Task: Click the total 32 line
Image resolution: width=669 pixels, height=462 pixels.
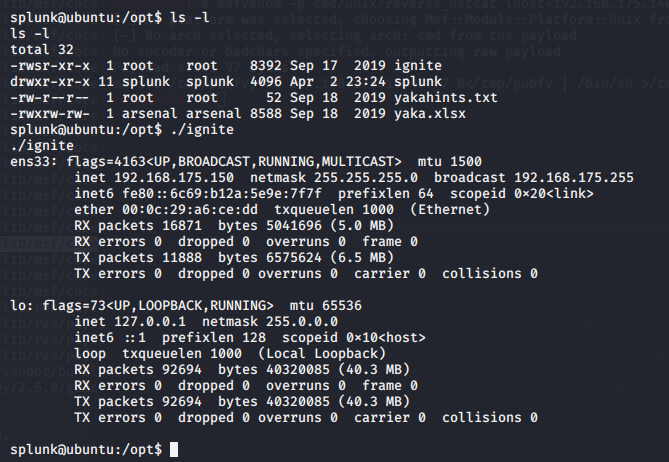Action: [x=42, y=50]
